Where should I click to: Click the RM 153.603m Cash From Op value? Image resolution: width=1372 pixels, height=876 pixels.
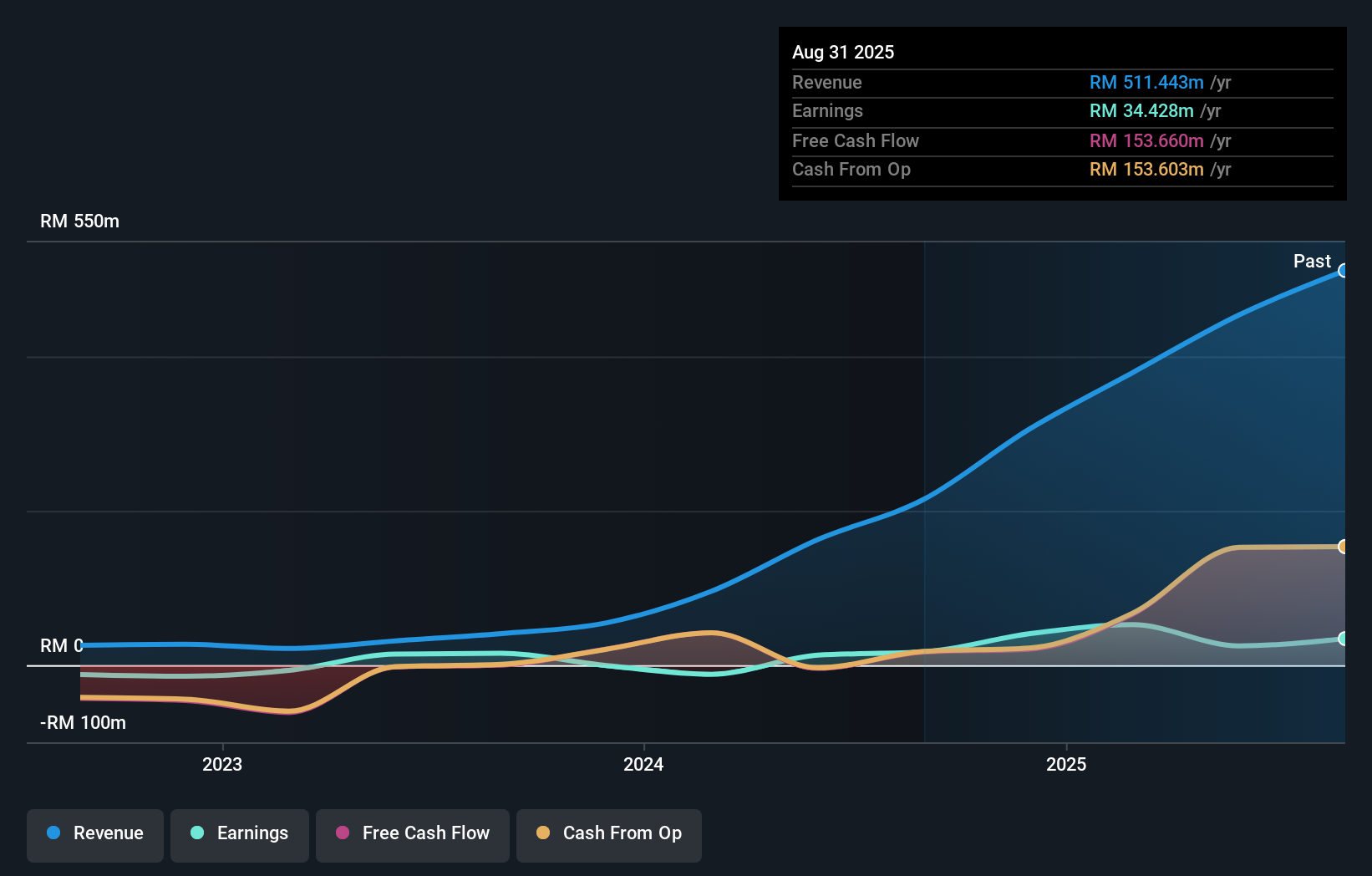tap(1146, 170)
